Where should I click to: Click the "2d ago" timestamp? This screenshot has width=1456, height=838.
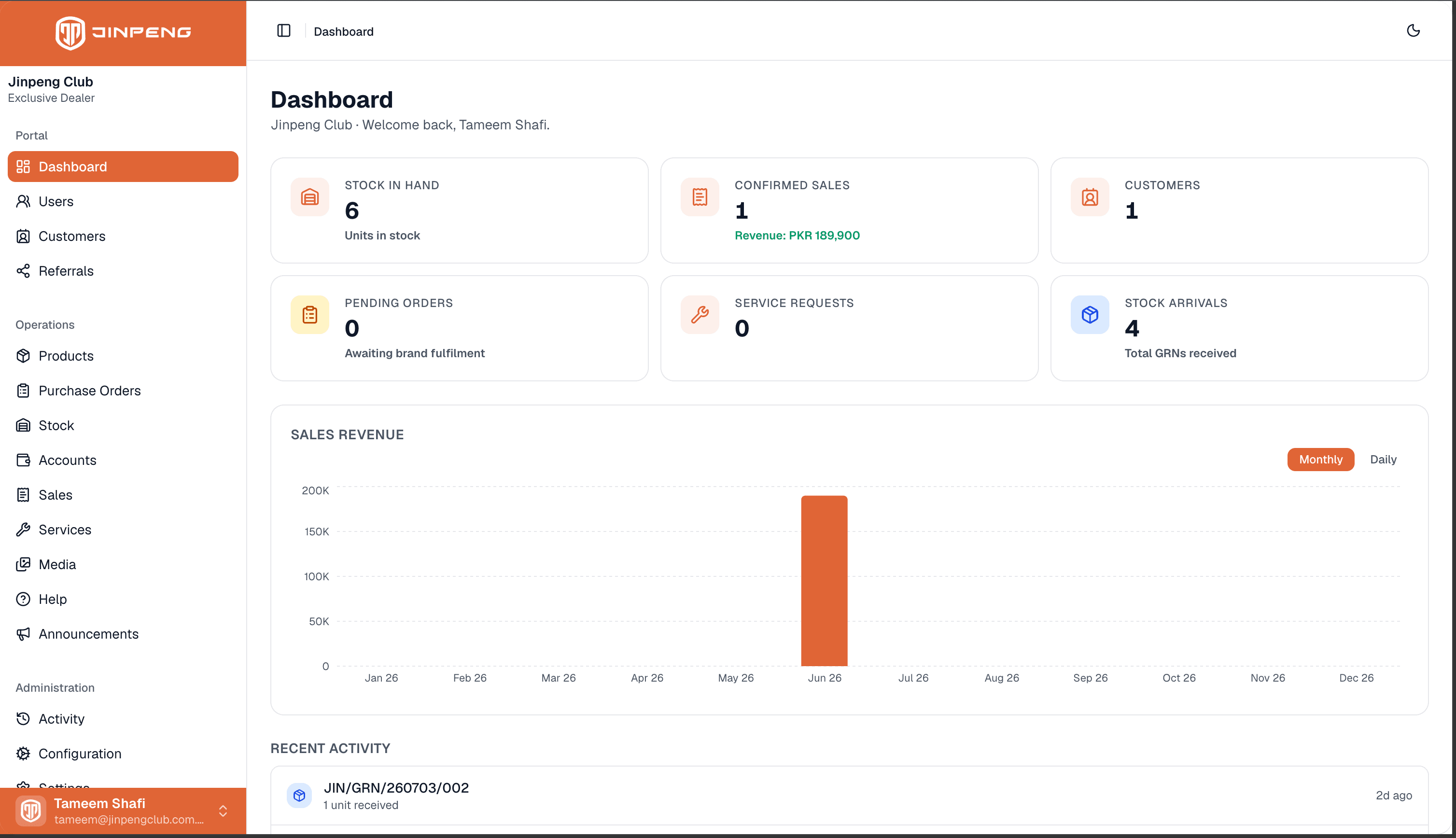(x=1394, y=796)
